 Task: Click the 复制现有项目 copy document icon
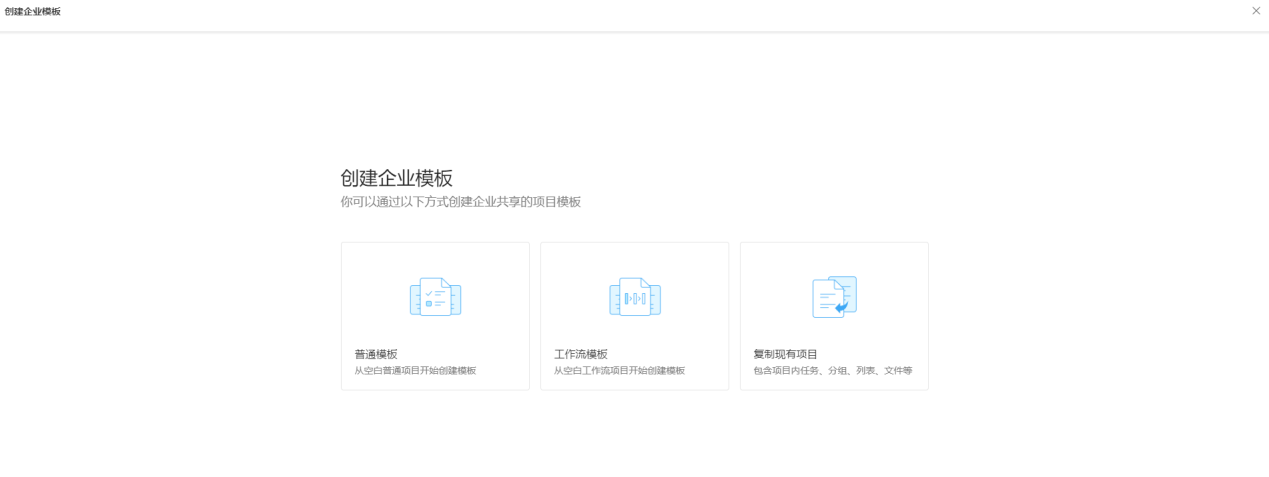[x=834, y=297]
